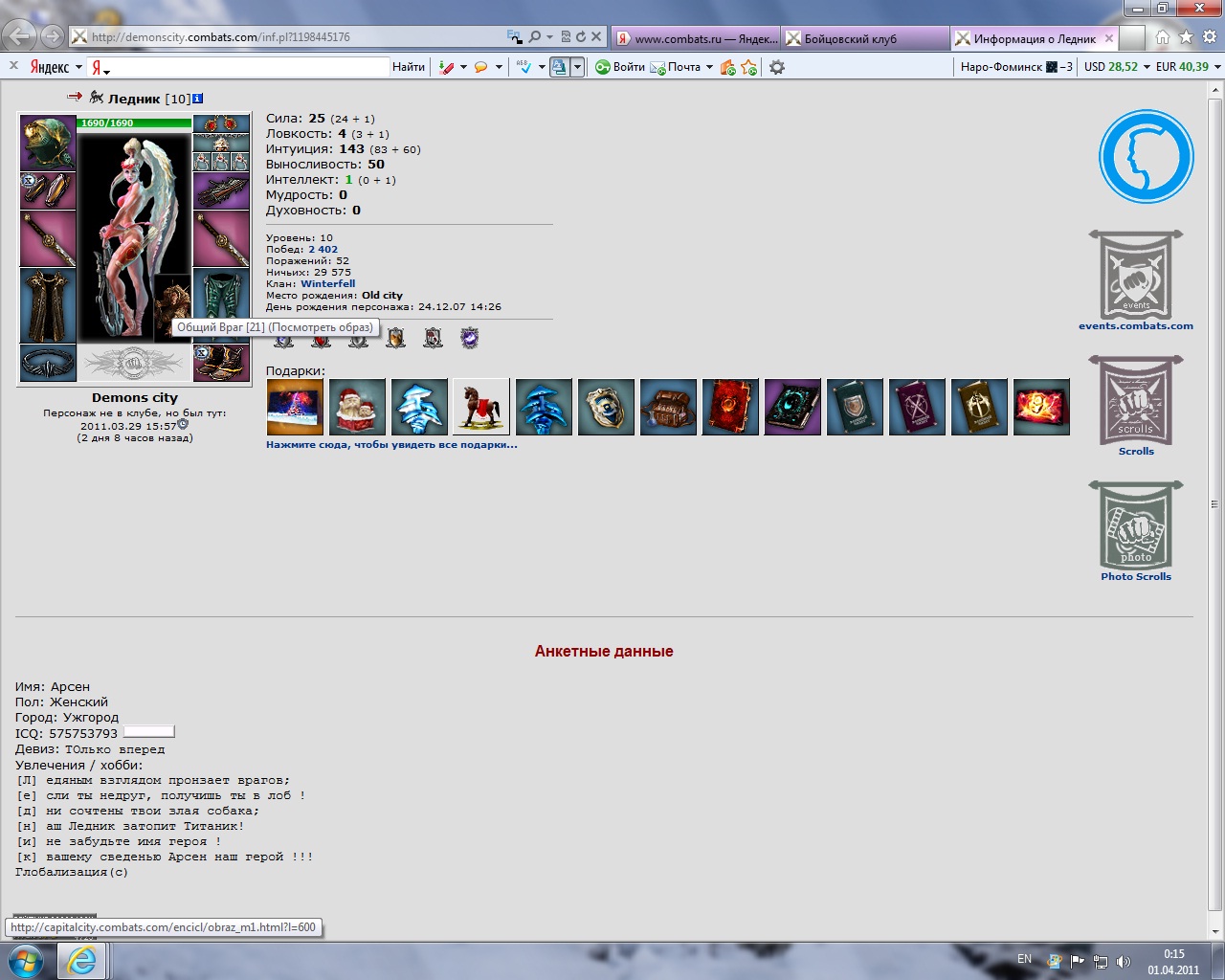Click Войти on the Yandex bar
1225x980 pixels.
coord(619,67)
